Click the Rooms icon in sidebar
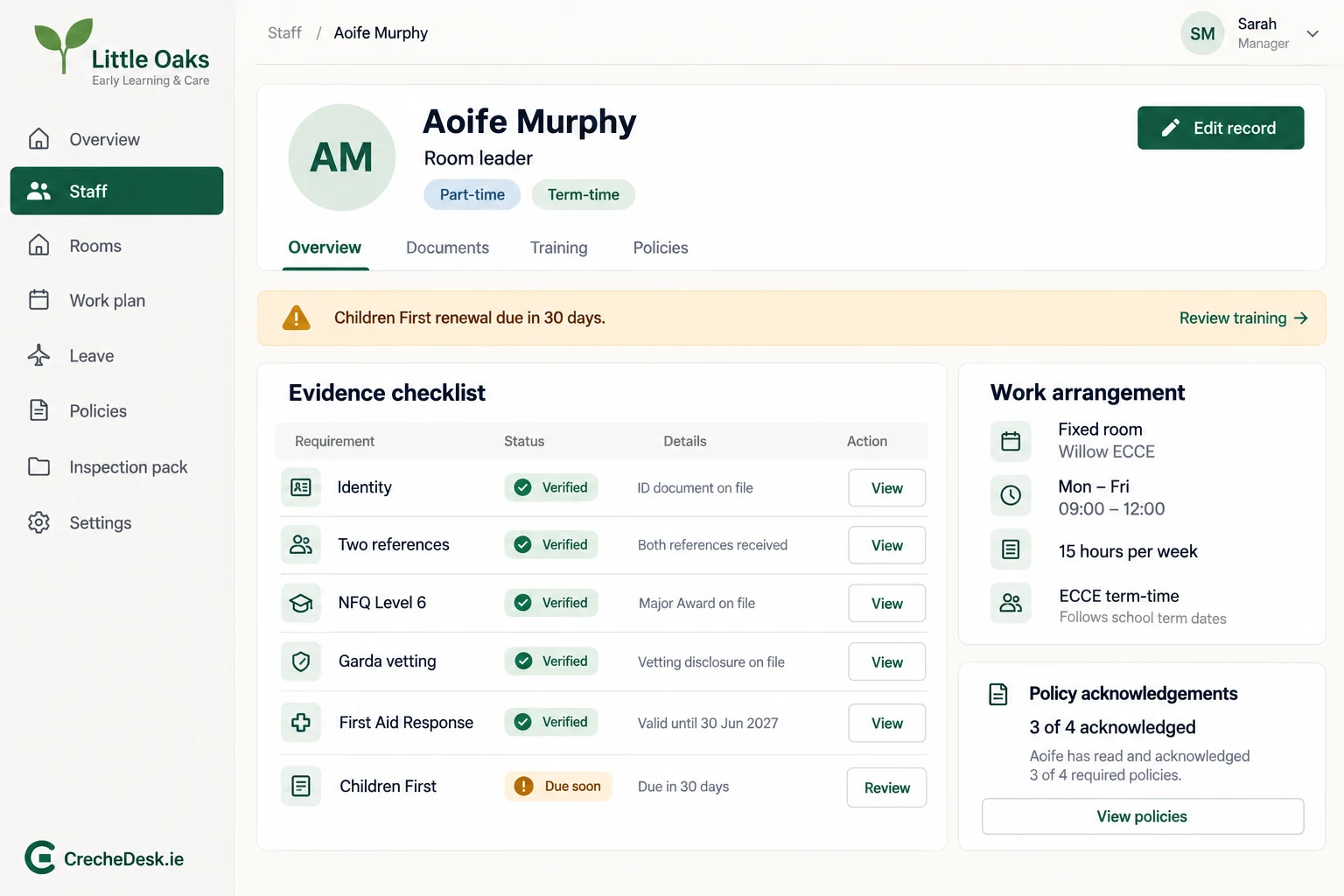The image size is (1344, 896). pyautogui.click(x=38, y=245)
